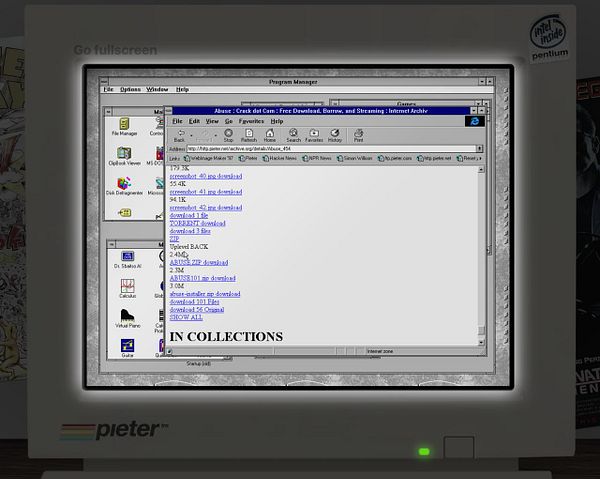This screenshot has height=479, width=600.
Task: Open the browser File menu
Action: click(177, 121)
